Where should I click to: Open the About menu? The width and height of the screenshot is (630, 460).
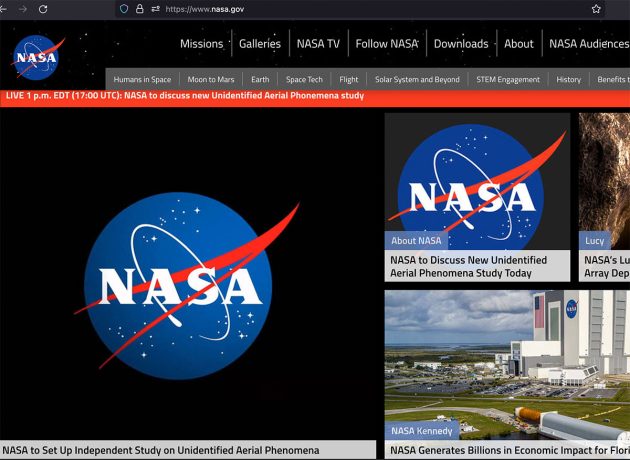(x=519, y=44)
